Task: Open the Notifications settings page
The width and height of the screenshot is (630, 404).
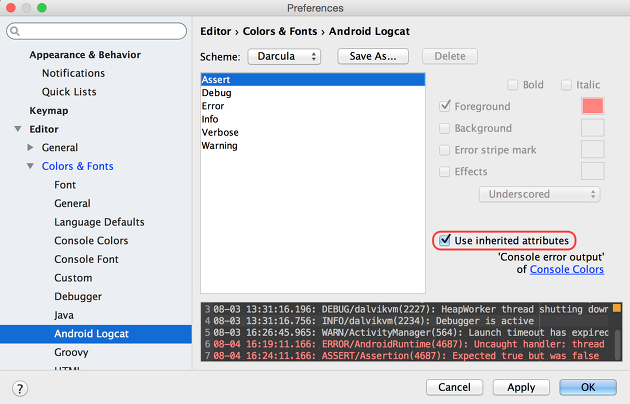Action: (x=73, y=73)
